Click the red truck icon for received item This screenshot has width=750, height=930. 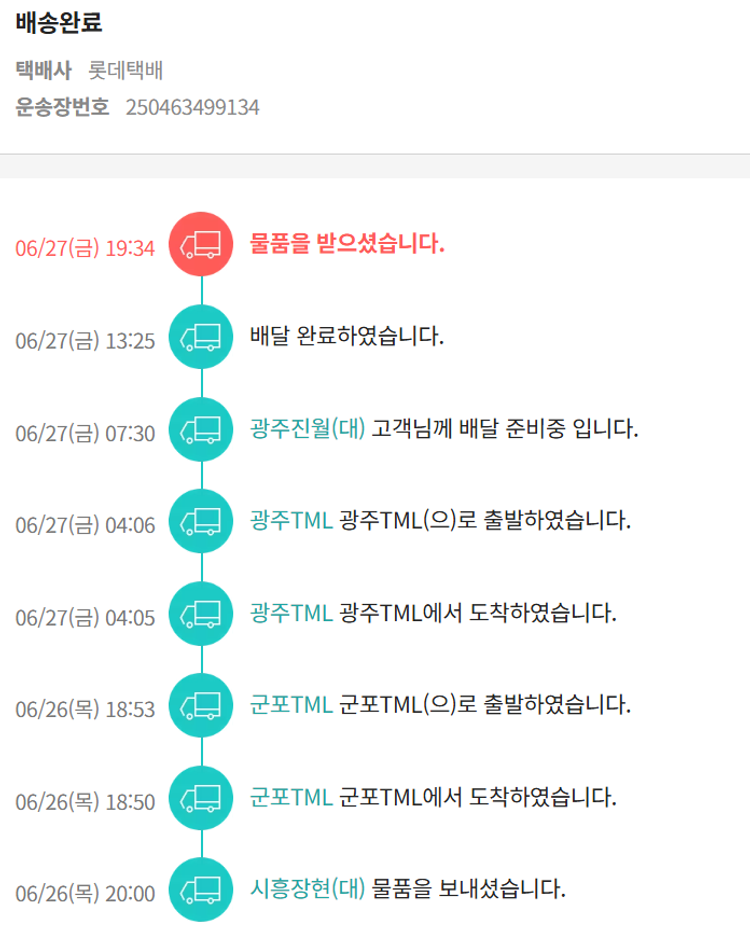pyautogui.click(x=202, y=245)
